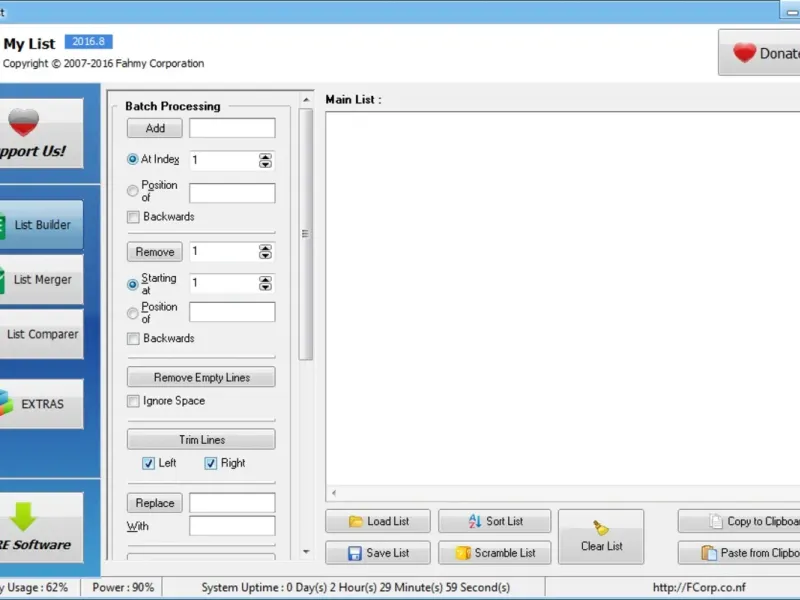
Task: Enable Backwards checkbox under Remove
Action: (133, 339)
